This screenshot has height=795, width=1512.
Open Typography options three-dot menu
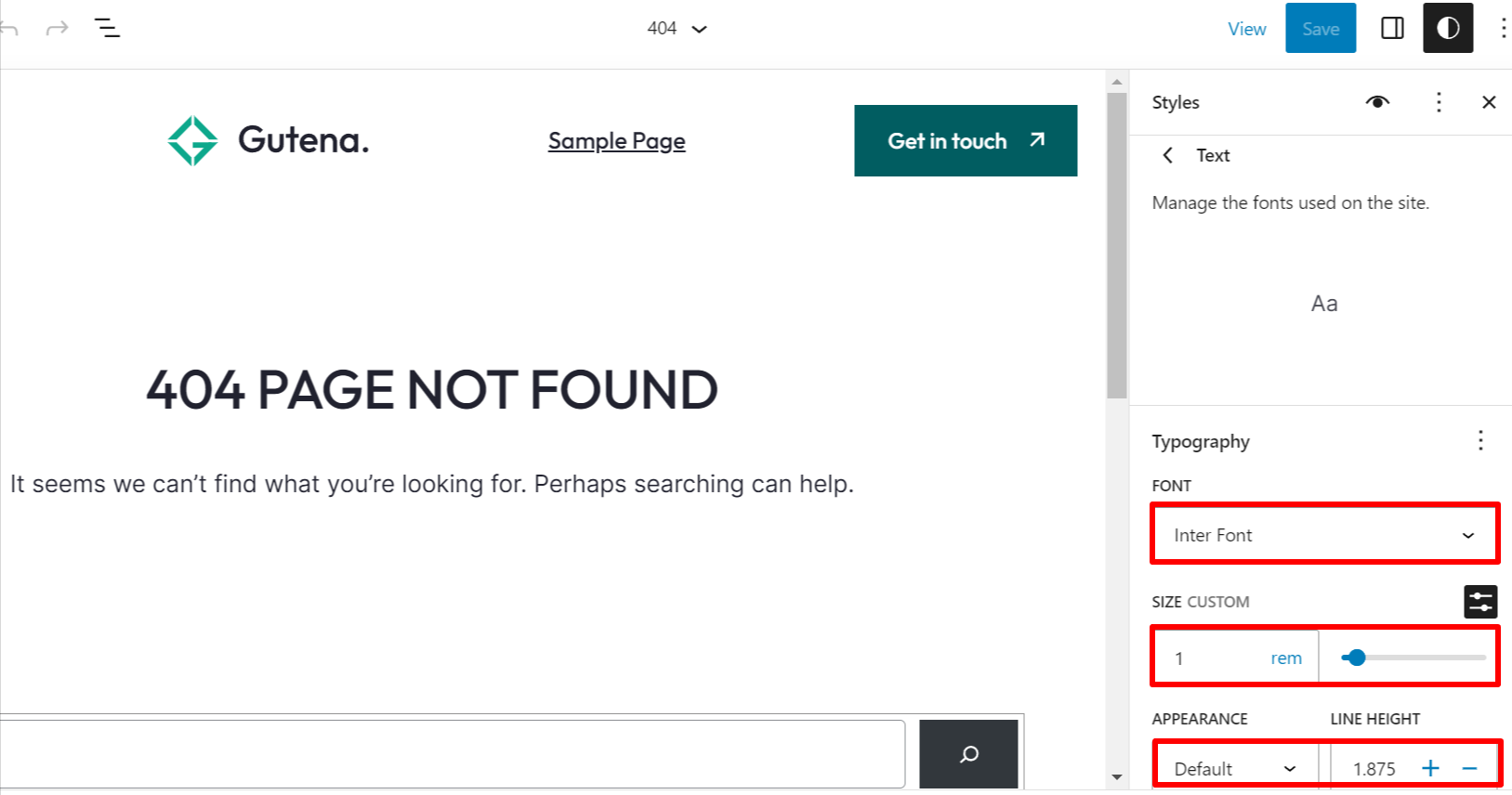tap(1480, 440)
